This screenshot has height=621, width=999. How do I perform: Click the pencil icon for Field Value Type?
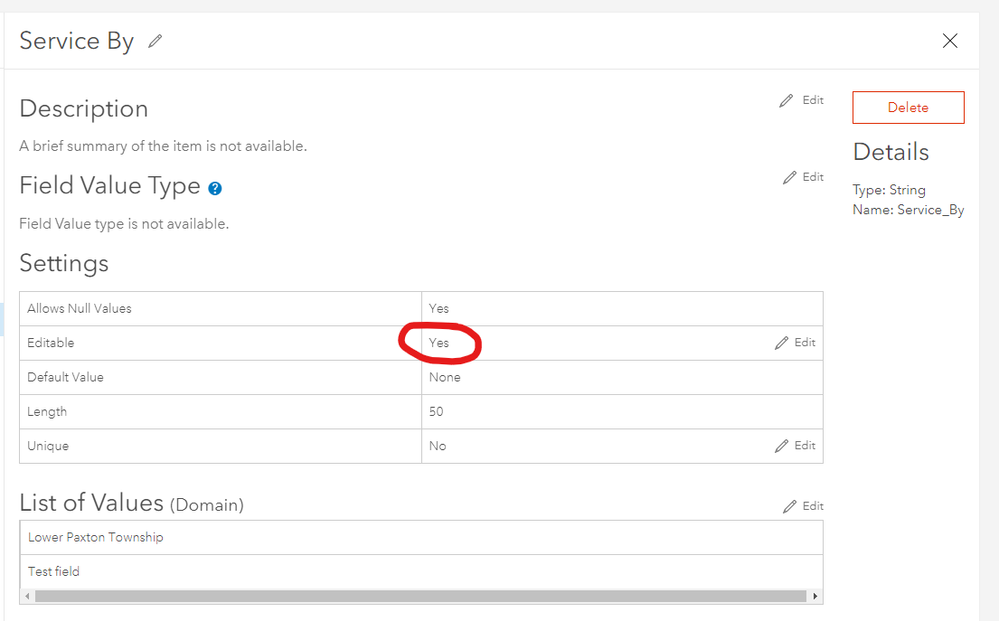[x=790, y=178]
